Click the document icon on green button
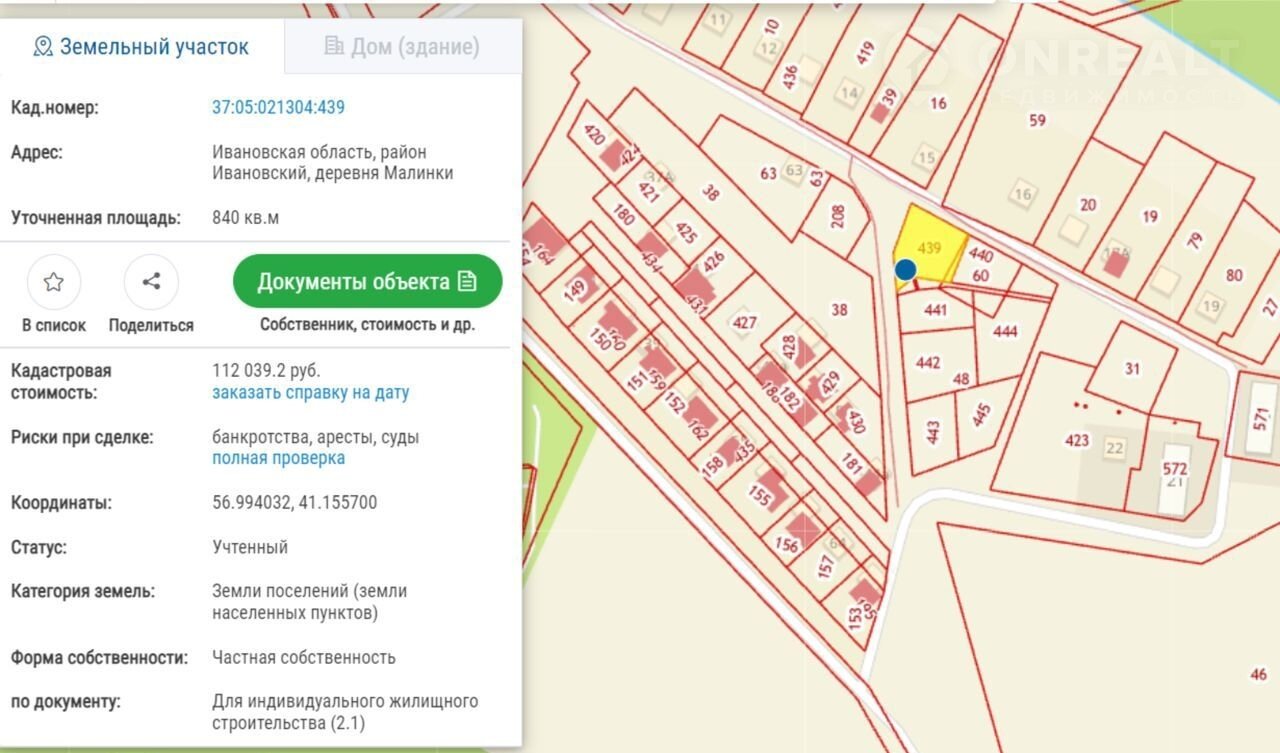Image resolution: width=1280 pixels, height=753 pixels. point(467,282)
